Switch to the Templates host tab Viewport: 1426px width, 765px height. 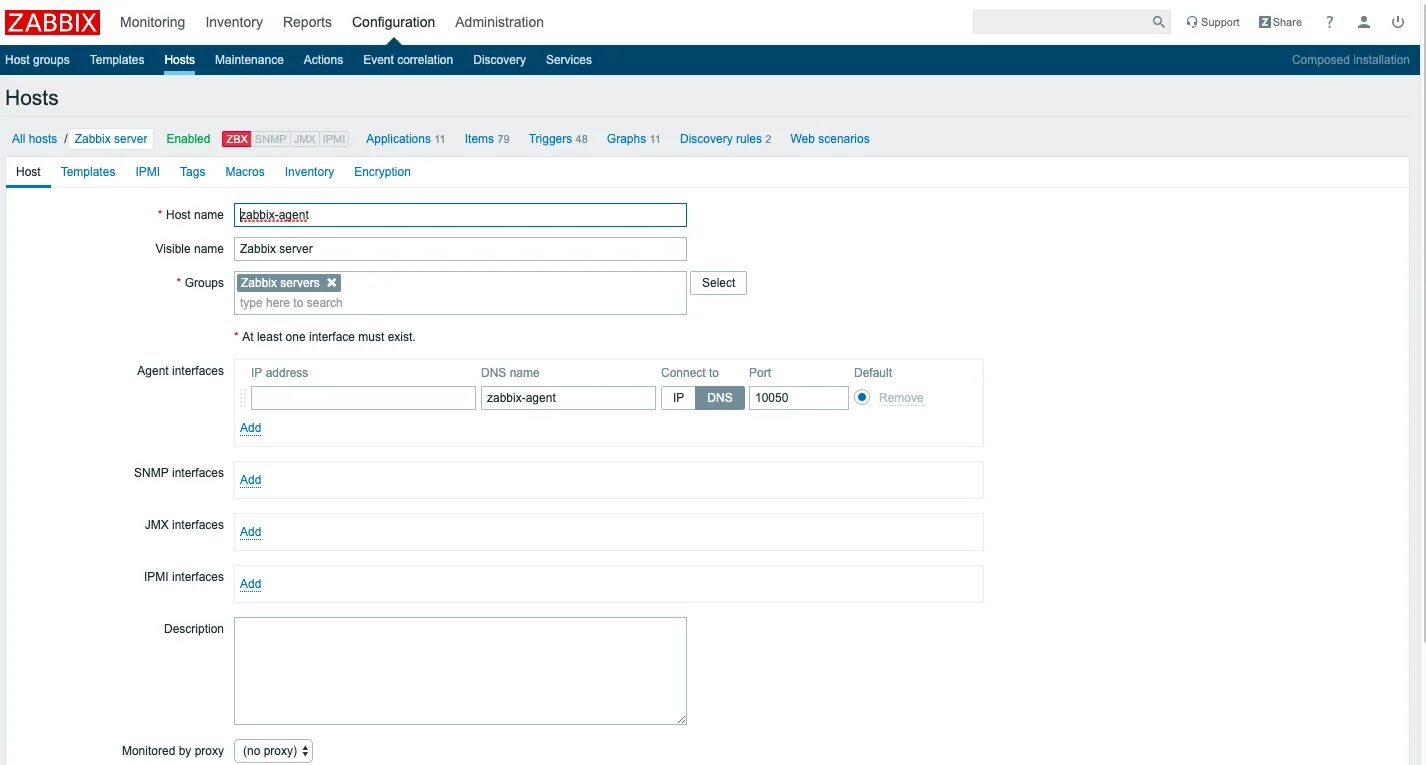(88, 172)
